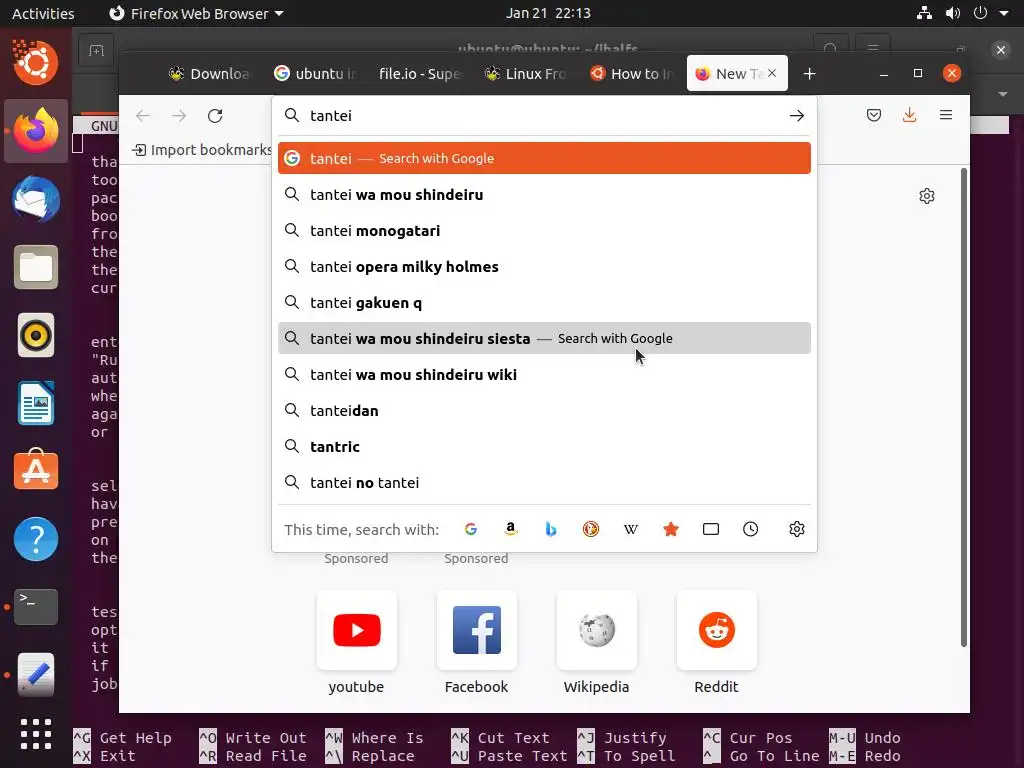Switch to the Downloa tab
The width and height of the screenshot is (1024, 768).
pyautogui.click(x=209, y=74)
